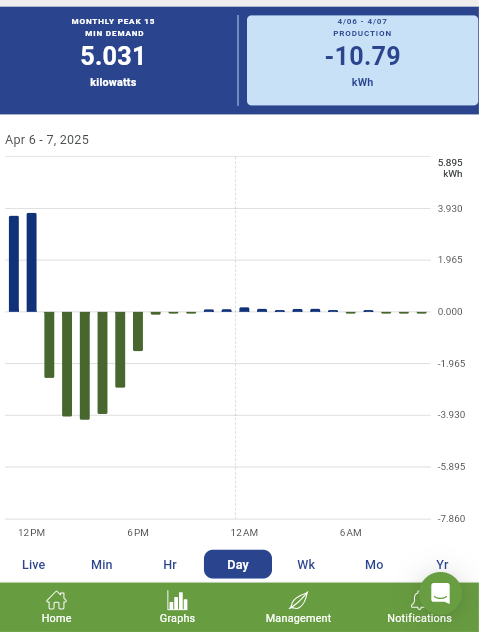The image size is (479, 632).
Task: Open the chat bubble support icon
Action: point(440,593)
